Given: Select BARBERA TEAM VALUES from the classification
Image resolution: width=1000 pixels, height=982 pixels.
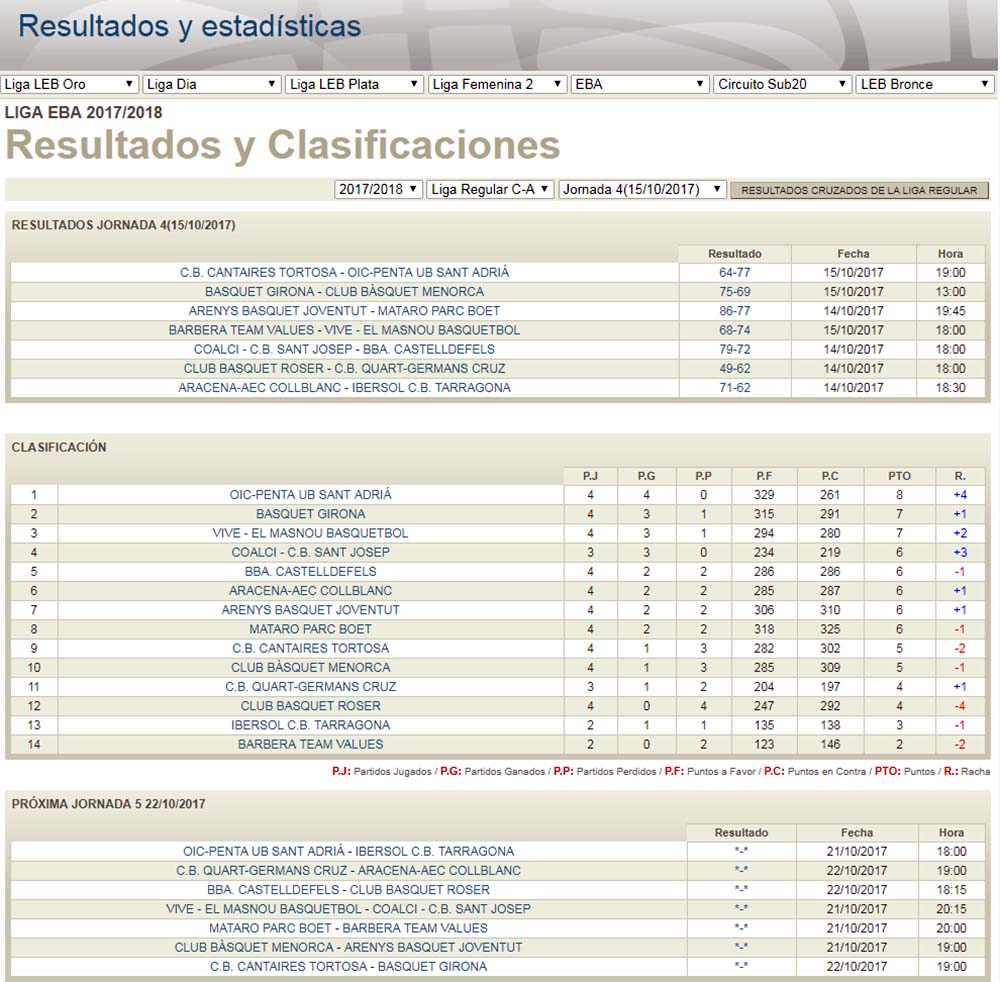Looking at the screenshot, I should click(x=311, y=743).
